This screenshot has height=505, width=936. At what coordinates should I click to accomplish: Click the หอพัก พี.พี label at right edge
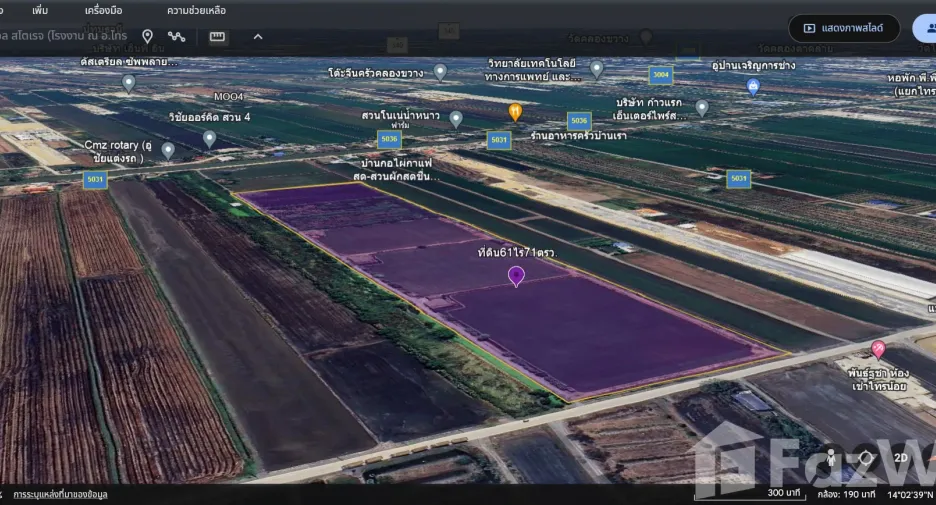pyautogui.click(x=913, y=84)
